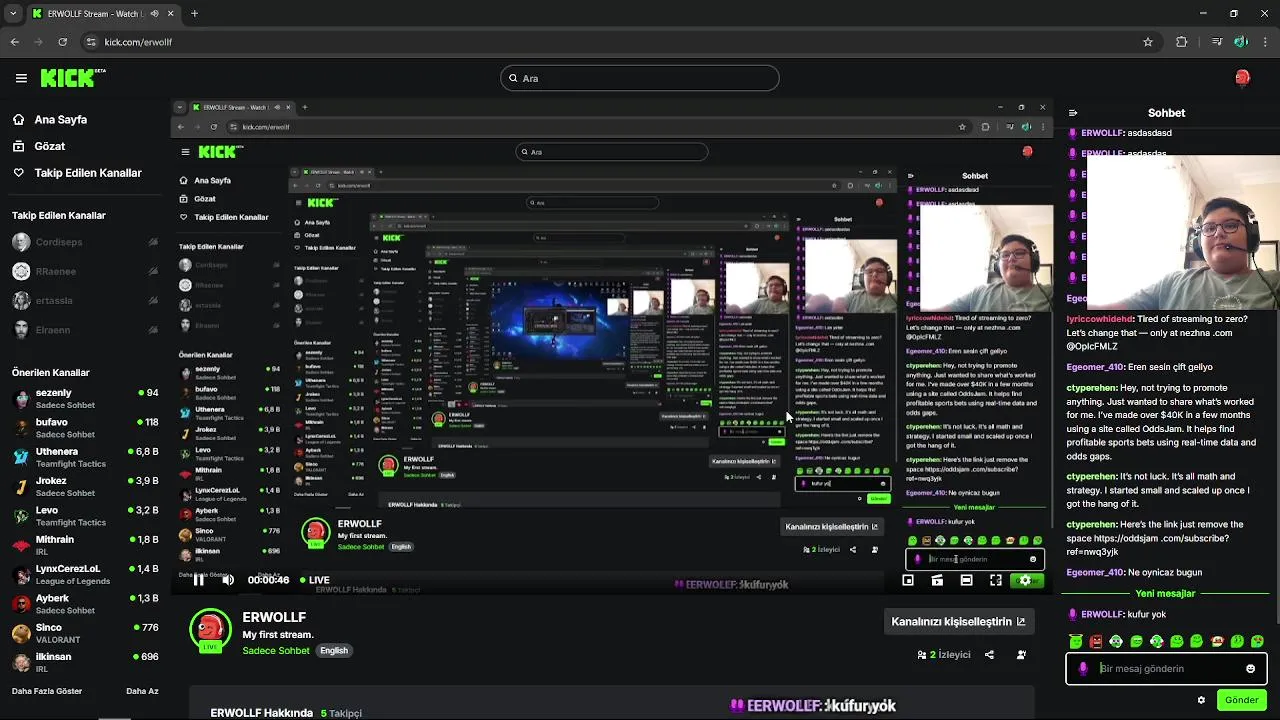
Task: Click the username lyriccowhidehd in chat
Action: [1100, 319]
